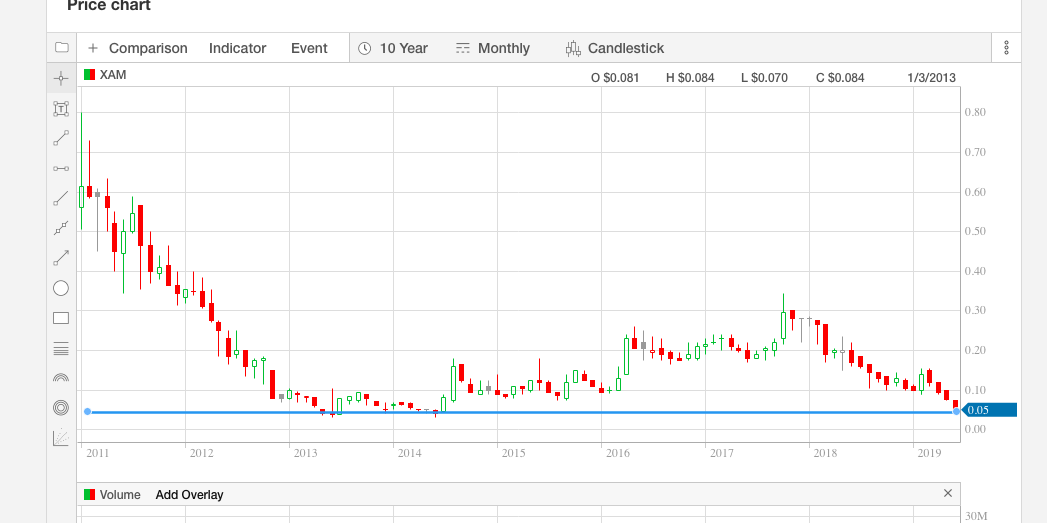Click the H $0.084 high value

click(x=690, y=77)
